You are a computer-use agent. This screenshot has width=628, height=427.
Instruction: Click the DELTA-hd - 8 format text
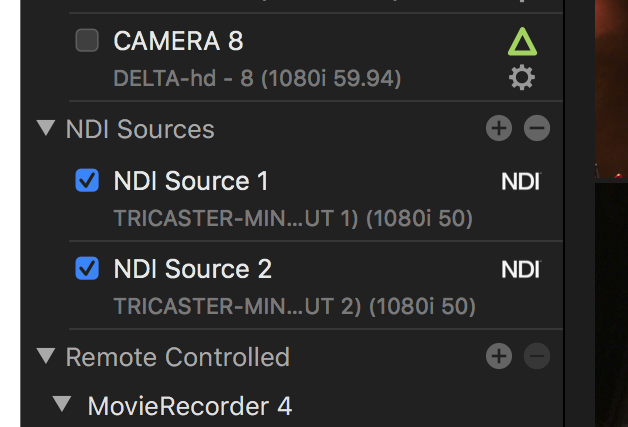(257, 77)
